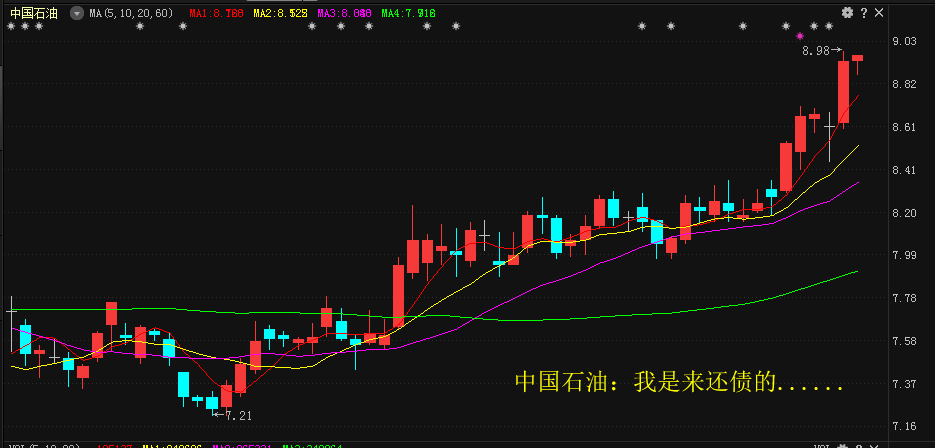Select the green MA4 value label

408,14
